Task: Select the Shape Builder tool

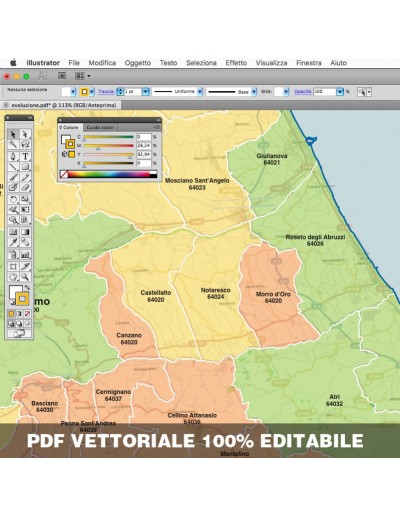Action: [13, 220]
